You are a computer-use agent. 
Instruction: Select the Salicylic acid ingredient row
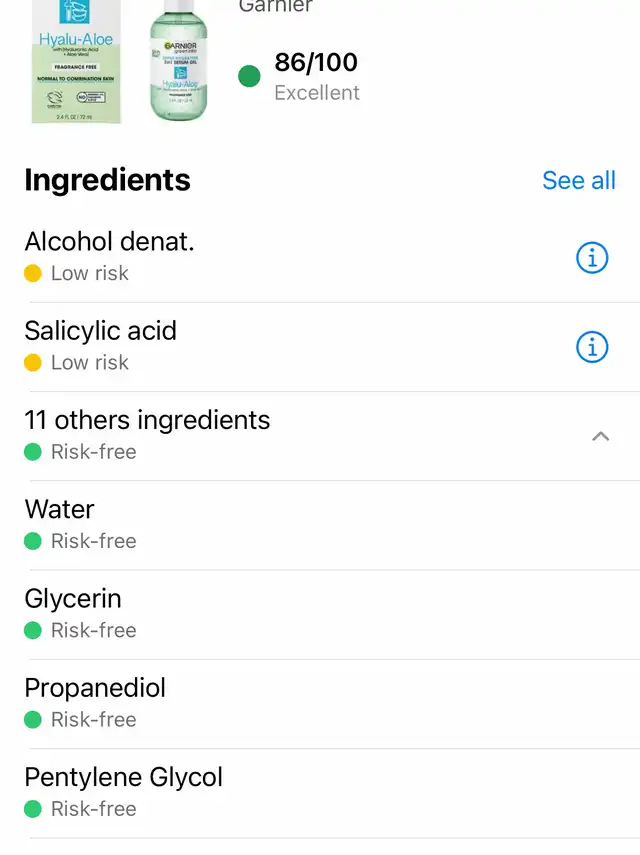point(320,347)
